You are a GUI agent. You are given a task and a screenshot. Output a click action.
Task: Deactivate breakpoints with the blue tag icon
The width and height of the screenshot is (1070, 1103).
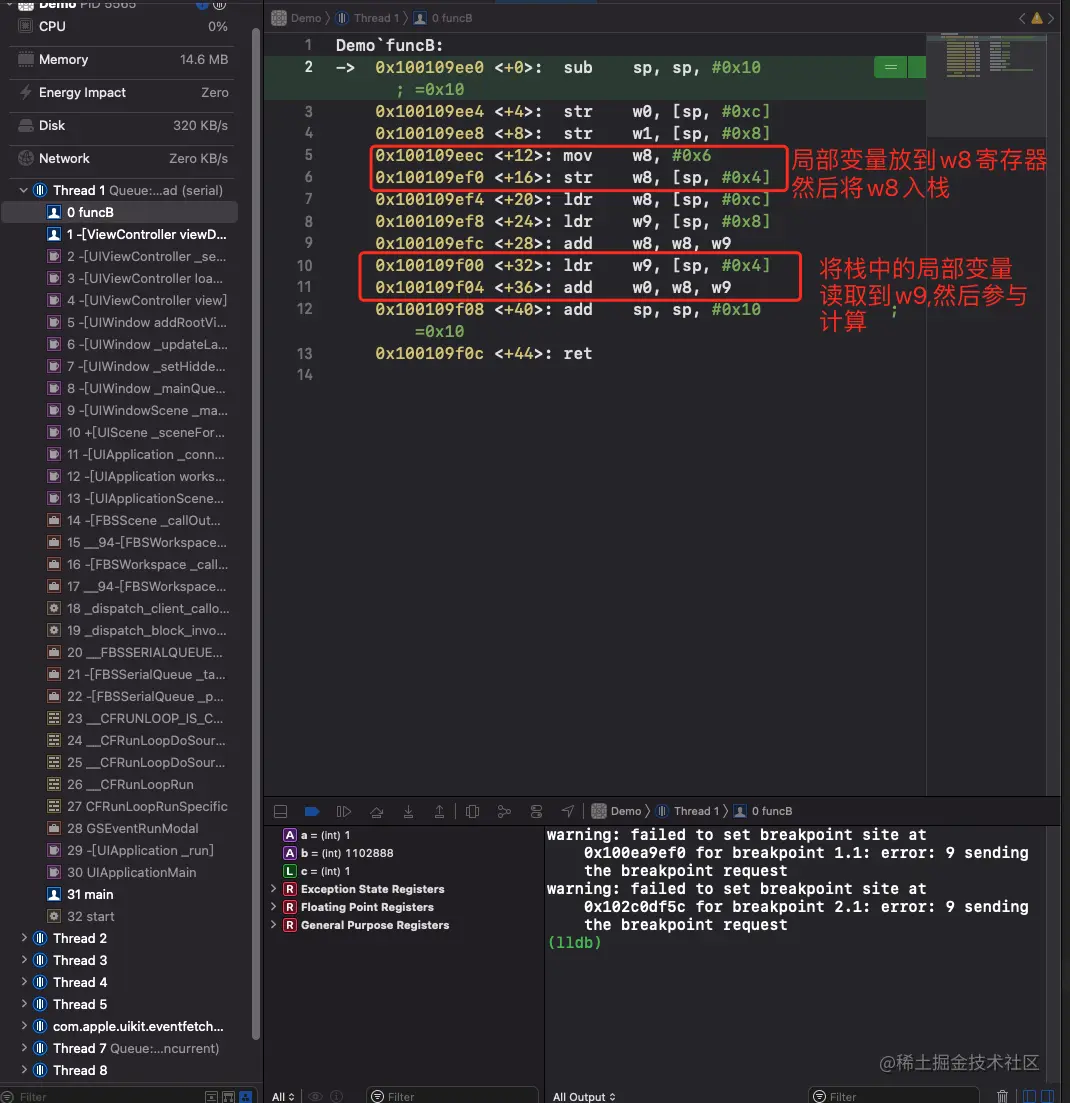(312, 811)
